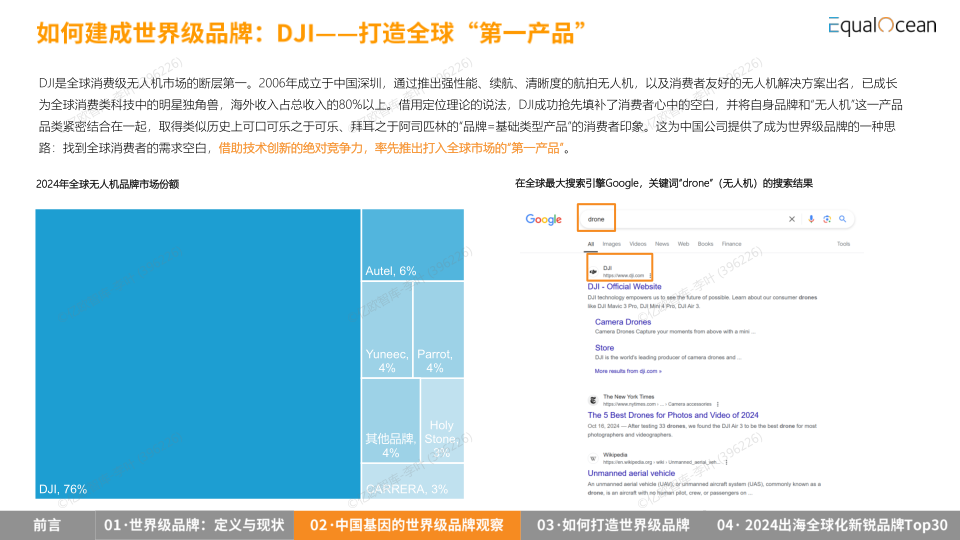Click the Parrot, 4% treemap block
The height and width of the screenshot is (540, 960).
[439, 329]
